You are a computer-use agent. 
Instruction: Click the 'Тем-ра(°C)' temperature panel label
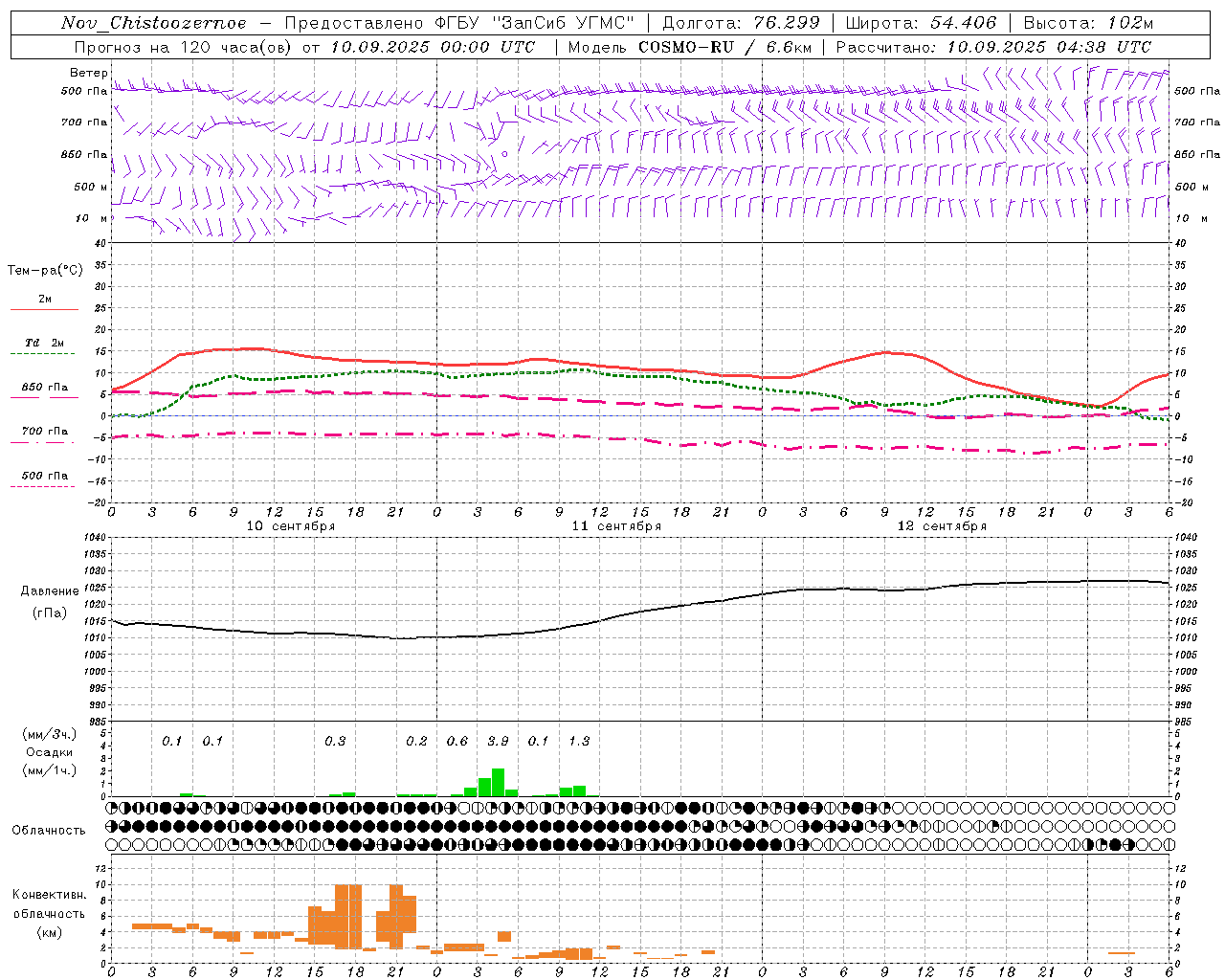pyautogui.click(x=45, y=270)
